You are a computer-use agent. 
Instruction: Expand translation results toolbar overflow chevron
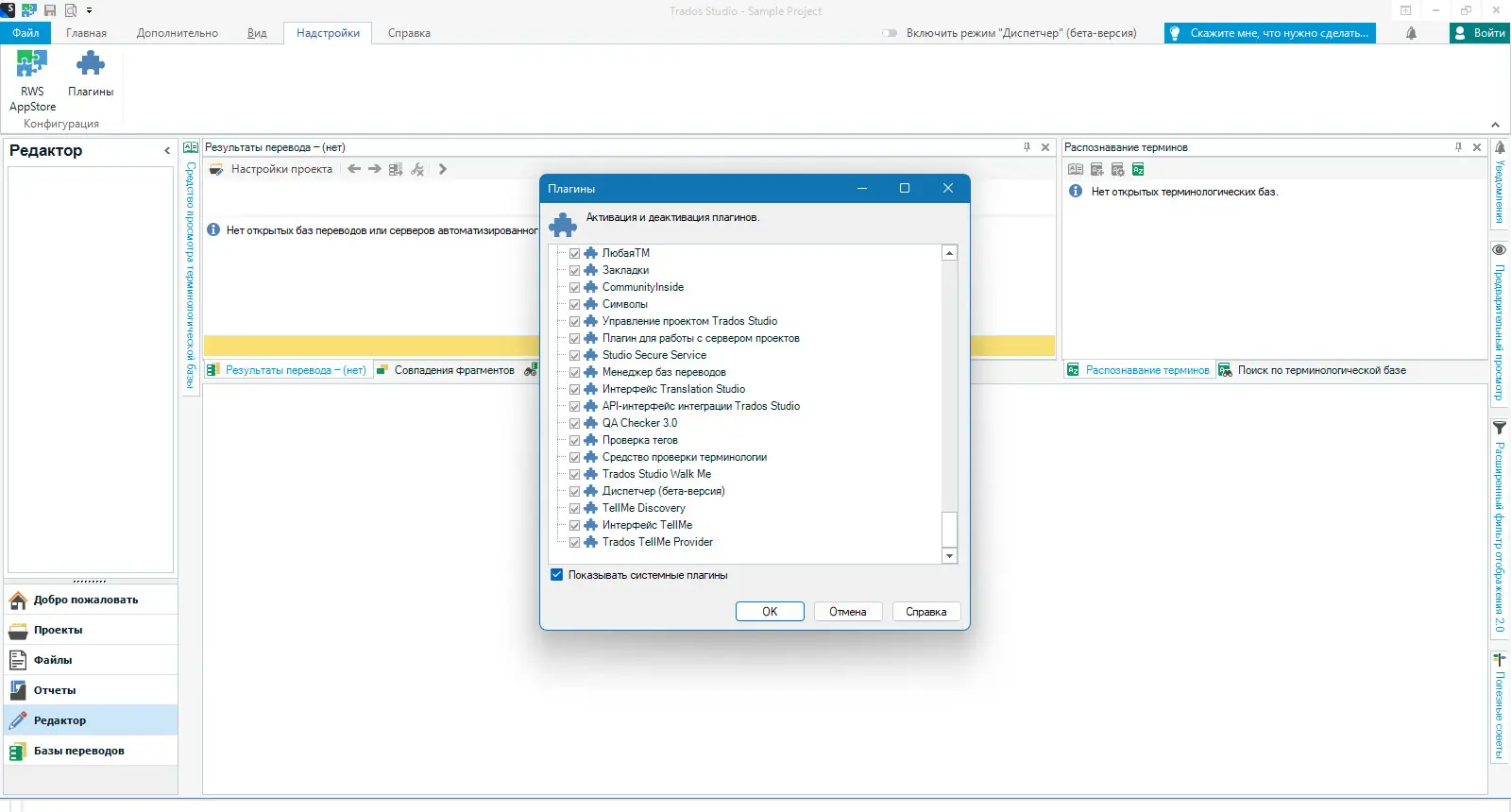(443, 169)
